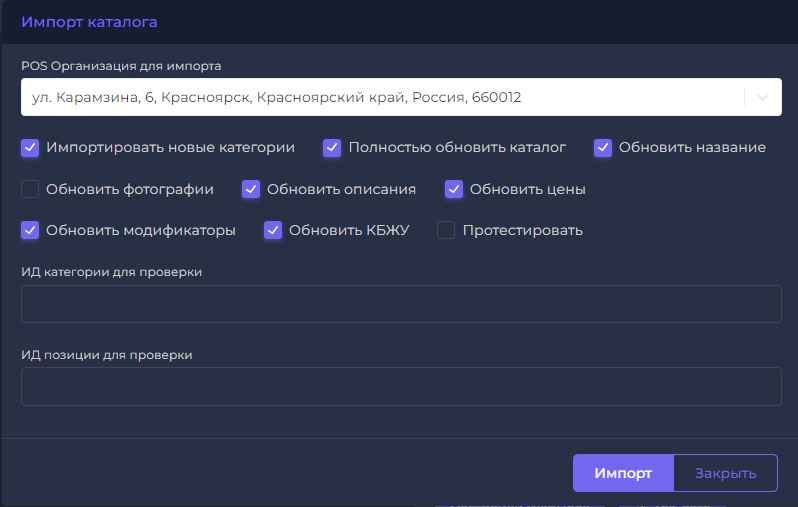The width and height of the screenshot is (798, 507).
Task: Click the 'Закрыть' button
Action: click(x=725, y=474)
